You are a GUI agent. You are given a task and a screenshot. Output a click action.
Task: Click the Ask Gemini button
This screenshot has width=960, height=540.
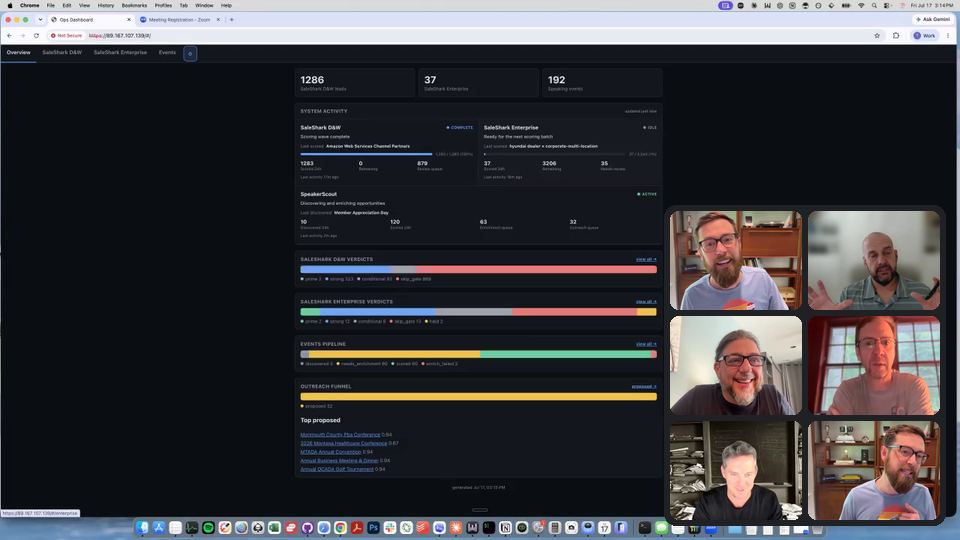click(932, 20)
